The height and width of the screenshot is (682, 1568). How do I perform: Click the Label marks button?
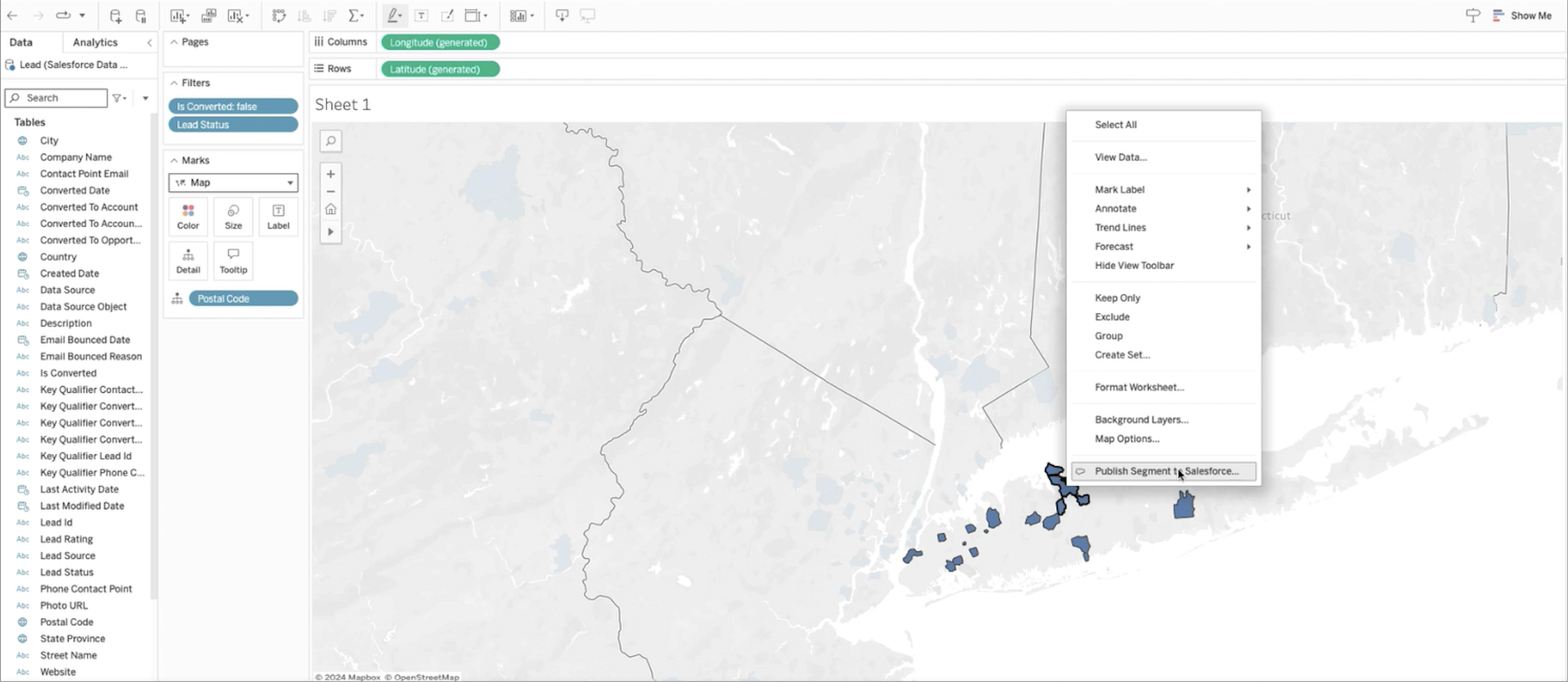click(x=278, y=216)
